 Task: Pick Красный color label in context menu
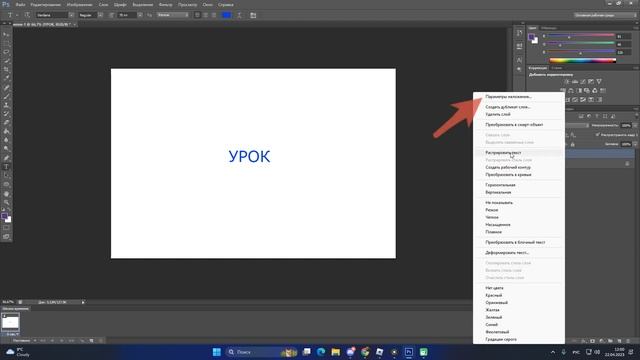[493, 295]
